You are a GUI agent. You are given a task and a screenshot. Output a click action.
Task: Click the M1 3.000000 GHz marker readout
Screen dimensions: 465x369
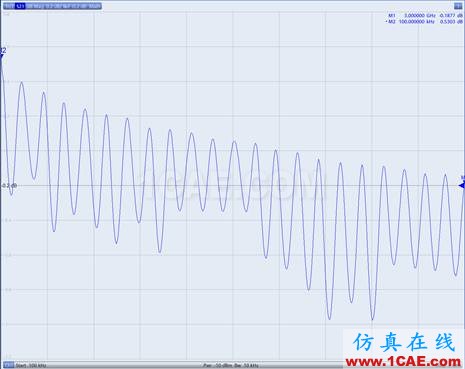coord(425,15)
